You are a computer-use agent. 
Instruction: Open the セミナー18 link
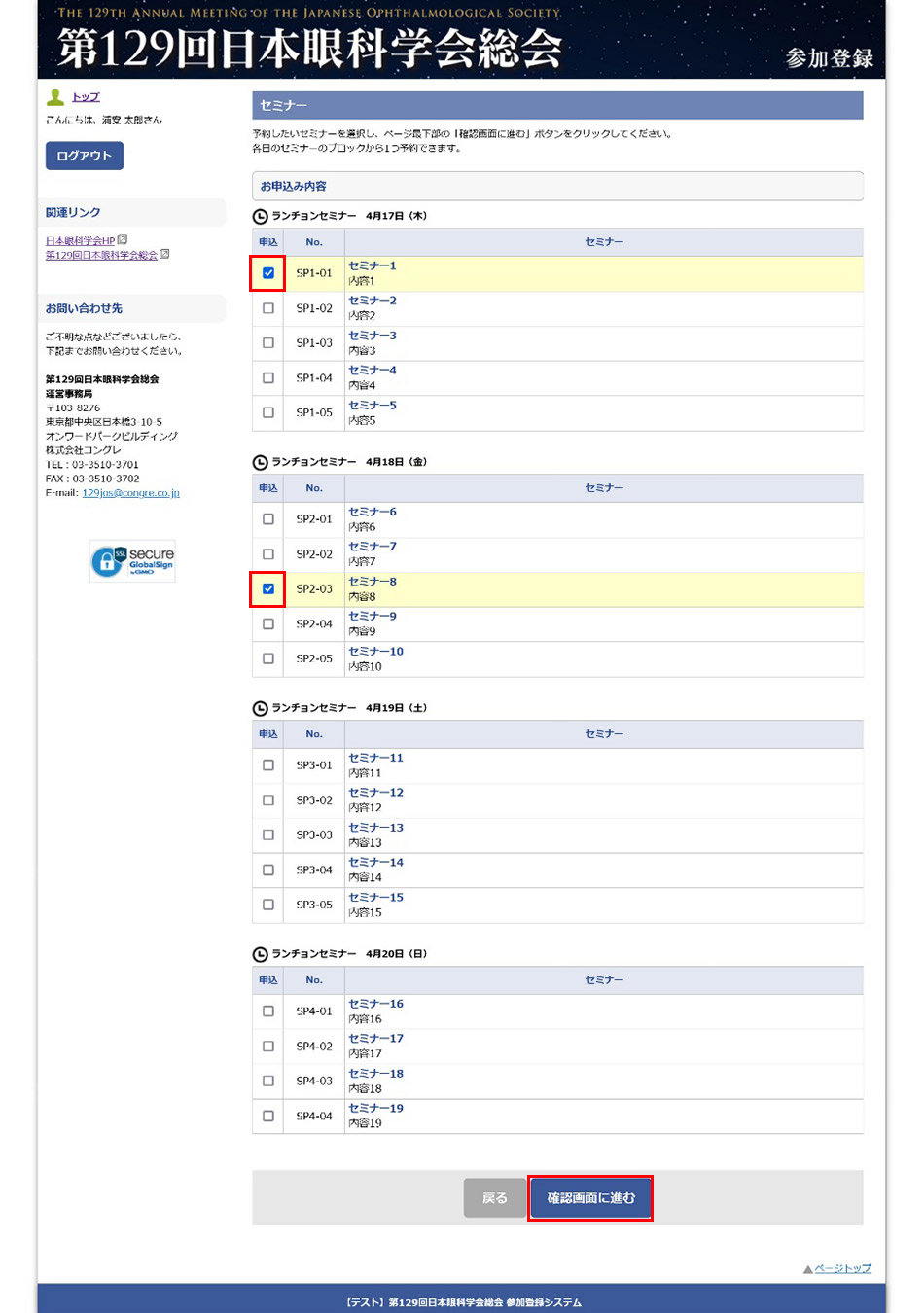point(375,1074)
